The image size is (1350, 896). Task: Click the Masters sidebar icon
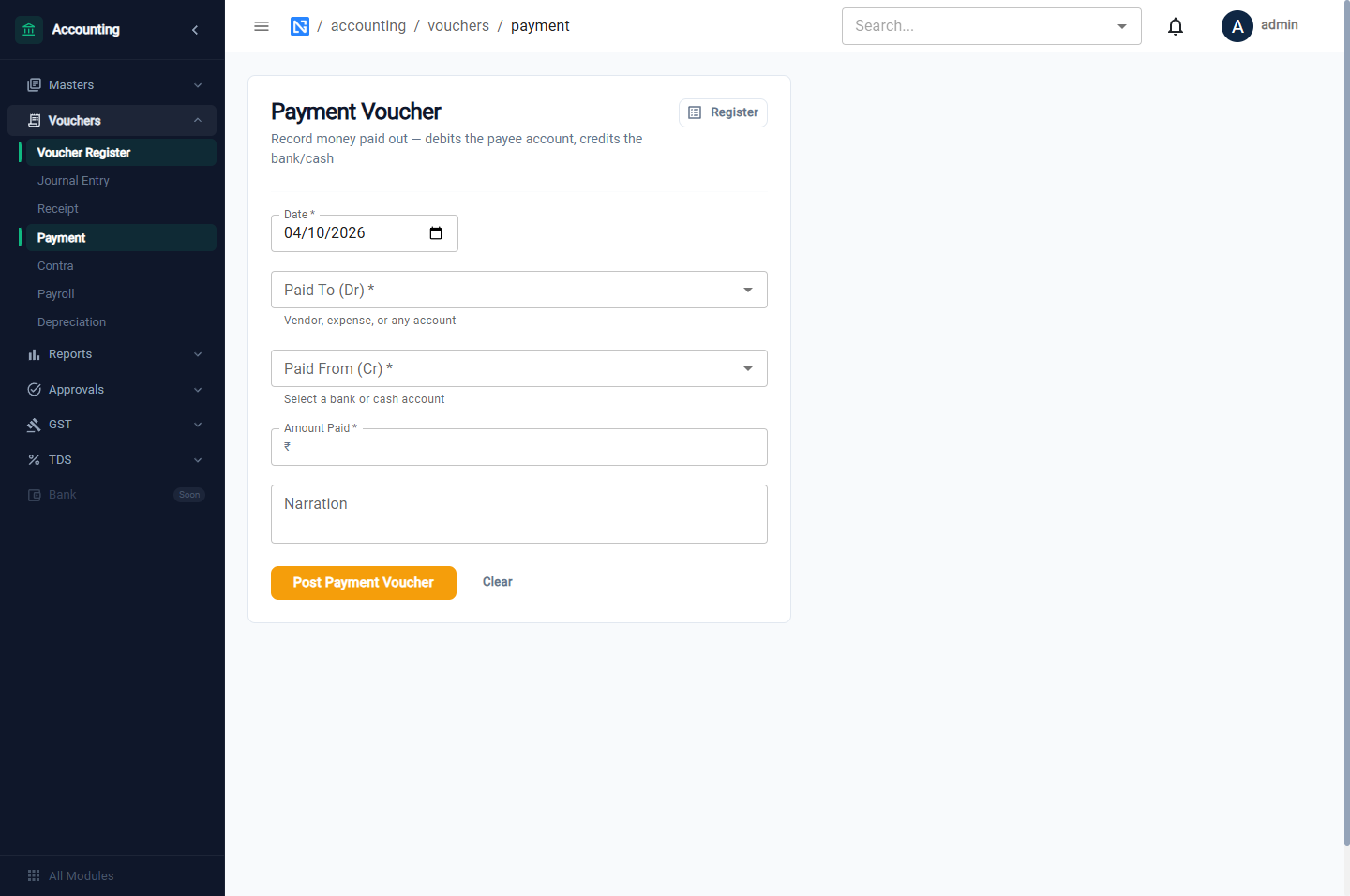[x=35, y=85]
